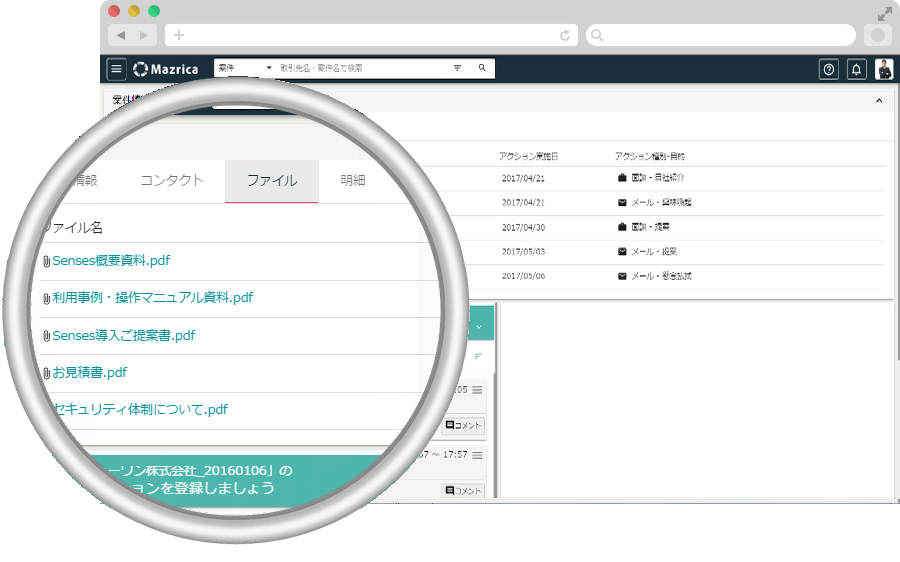
Task: Open the menu icon on the first activity card
Action: (x=477, y=390)
